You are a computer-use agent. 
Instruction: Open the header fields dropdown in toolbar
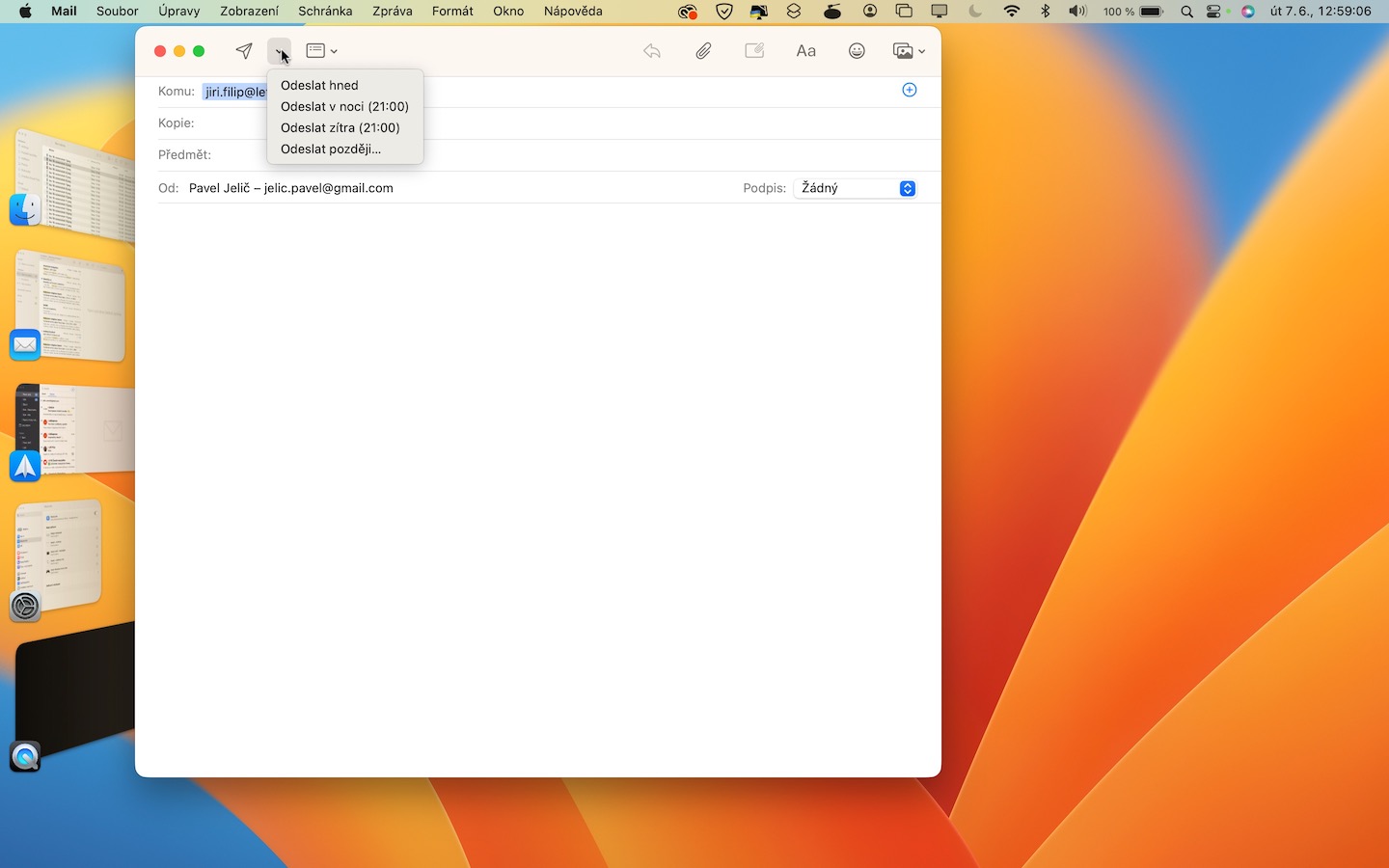pos(321,51)
